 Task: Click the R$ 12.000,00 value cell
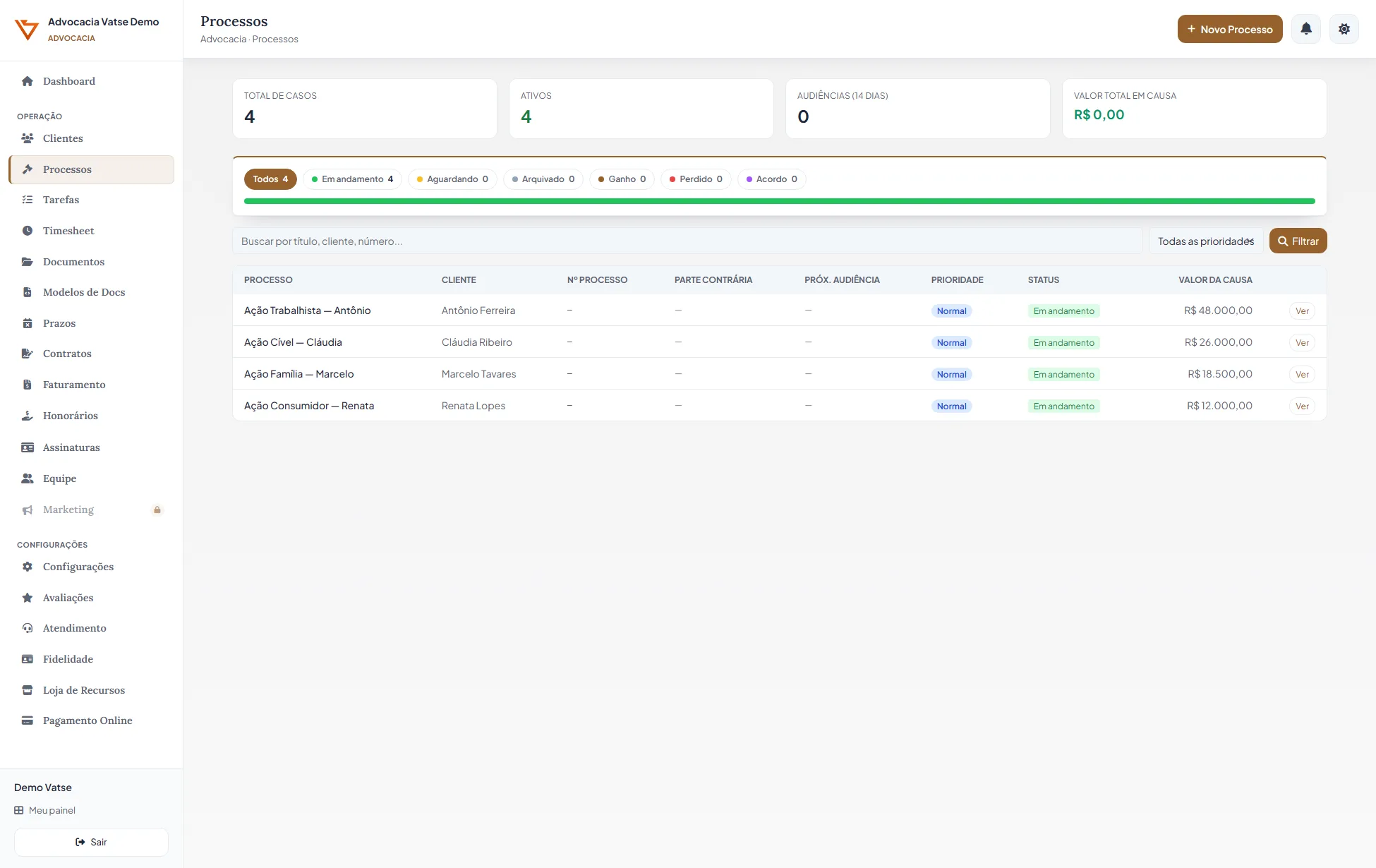click(x=1219, y=406)
